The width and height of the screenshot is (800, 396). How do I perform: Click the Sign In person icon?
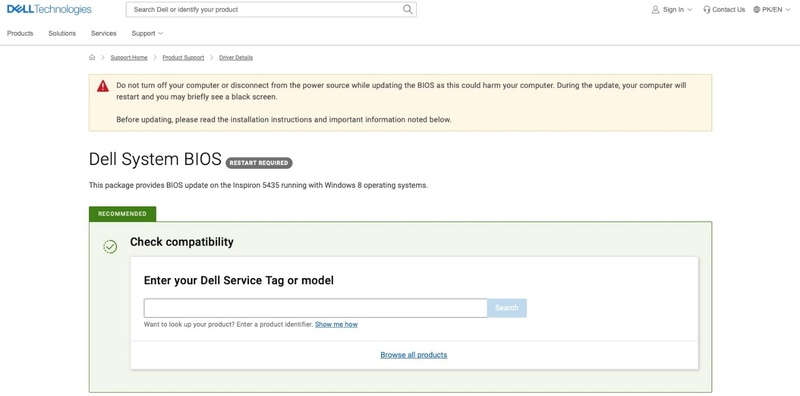click(x=656, y=9)
